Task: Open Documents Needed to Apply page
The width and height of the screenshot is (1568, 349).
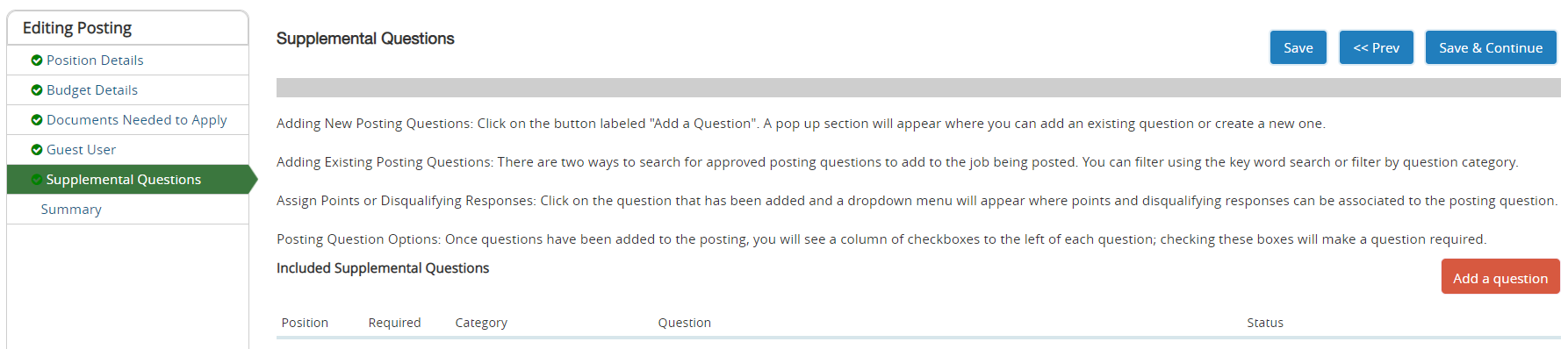Action: pos(136,120)
